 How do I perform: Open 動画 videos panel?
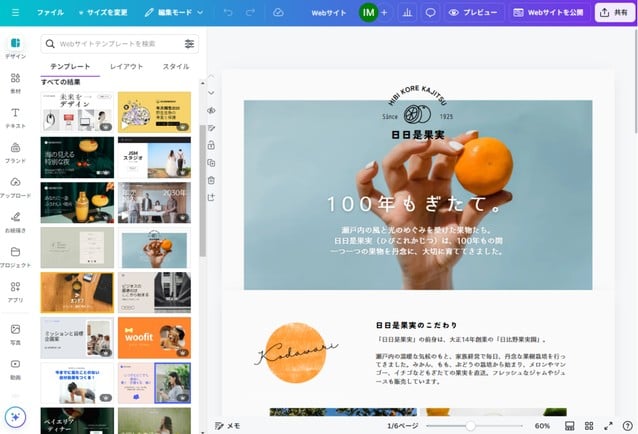15,369
